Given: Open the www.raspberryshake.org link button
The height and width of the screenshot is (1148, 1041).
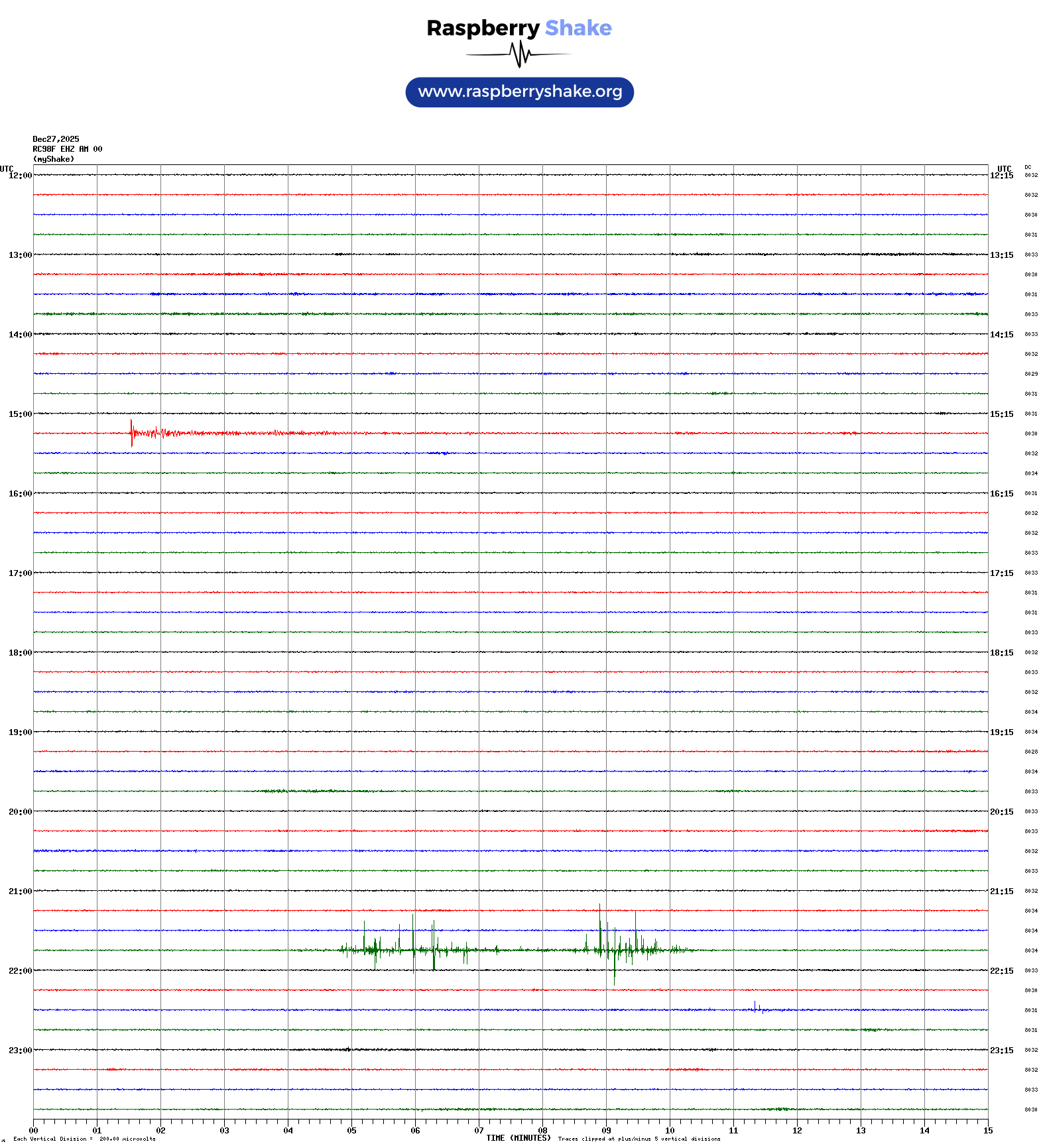Looking at the screenshot, I should [x=519, y=92].
